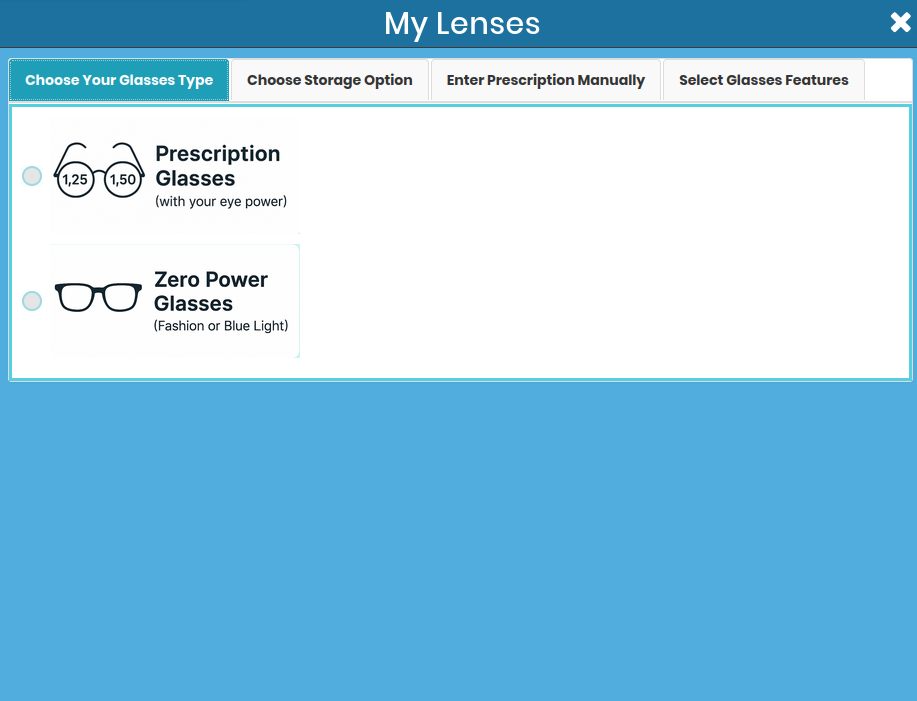Screen dimensions: 917x701
Task: Click the "with your eye power" caption
Action: click(x=221, y=202)
